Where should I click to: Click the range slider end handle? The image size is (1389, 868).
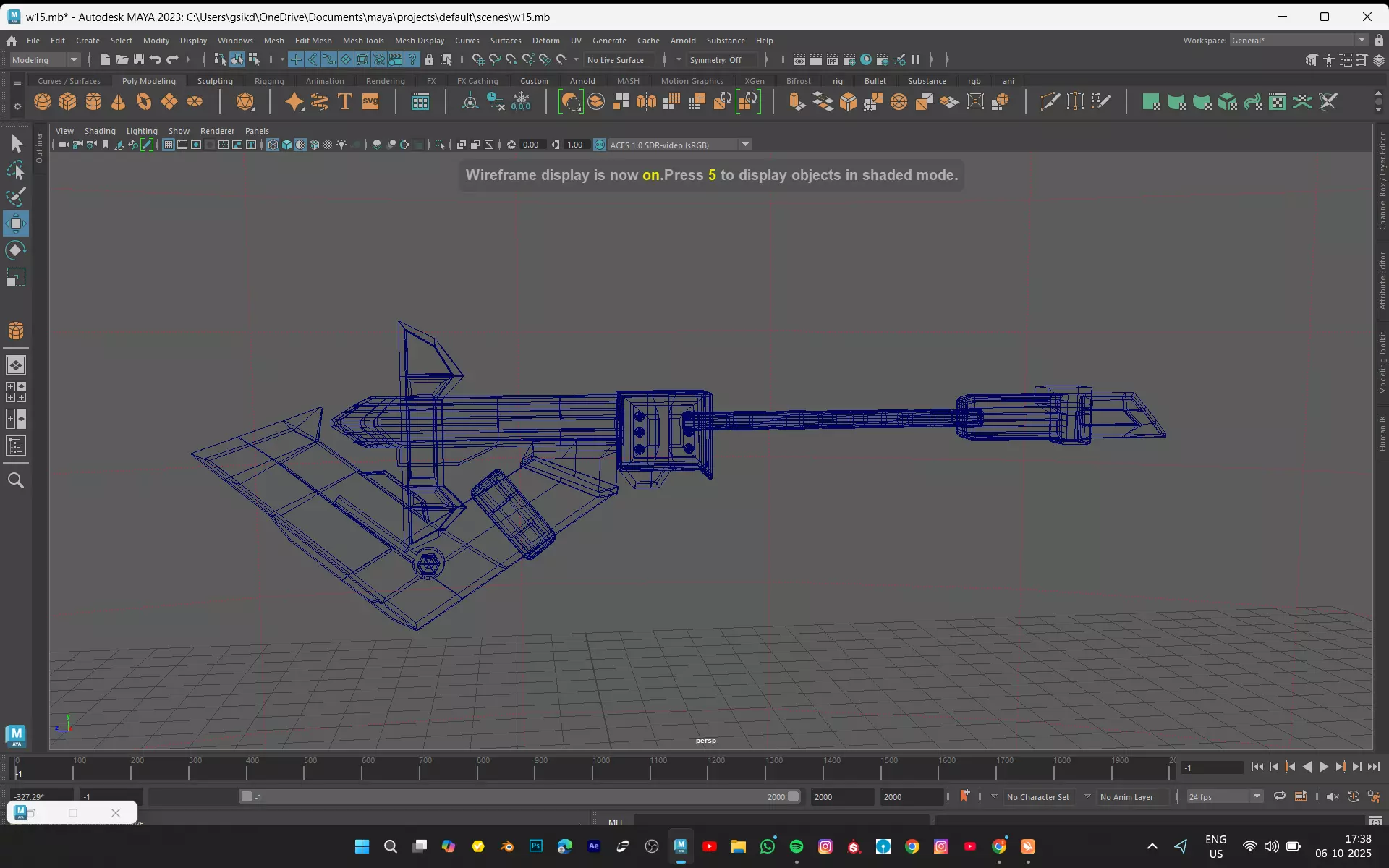pos(793,796)
